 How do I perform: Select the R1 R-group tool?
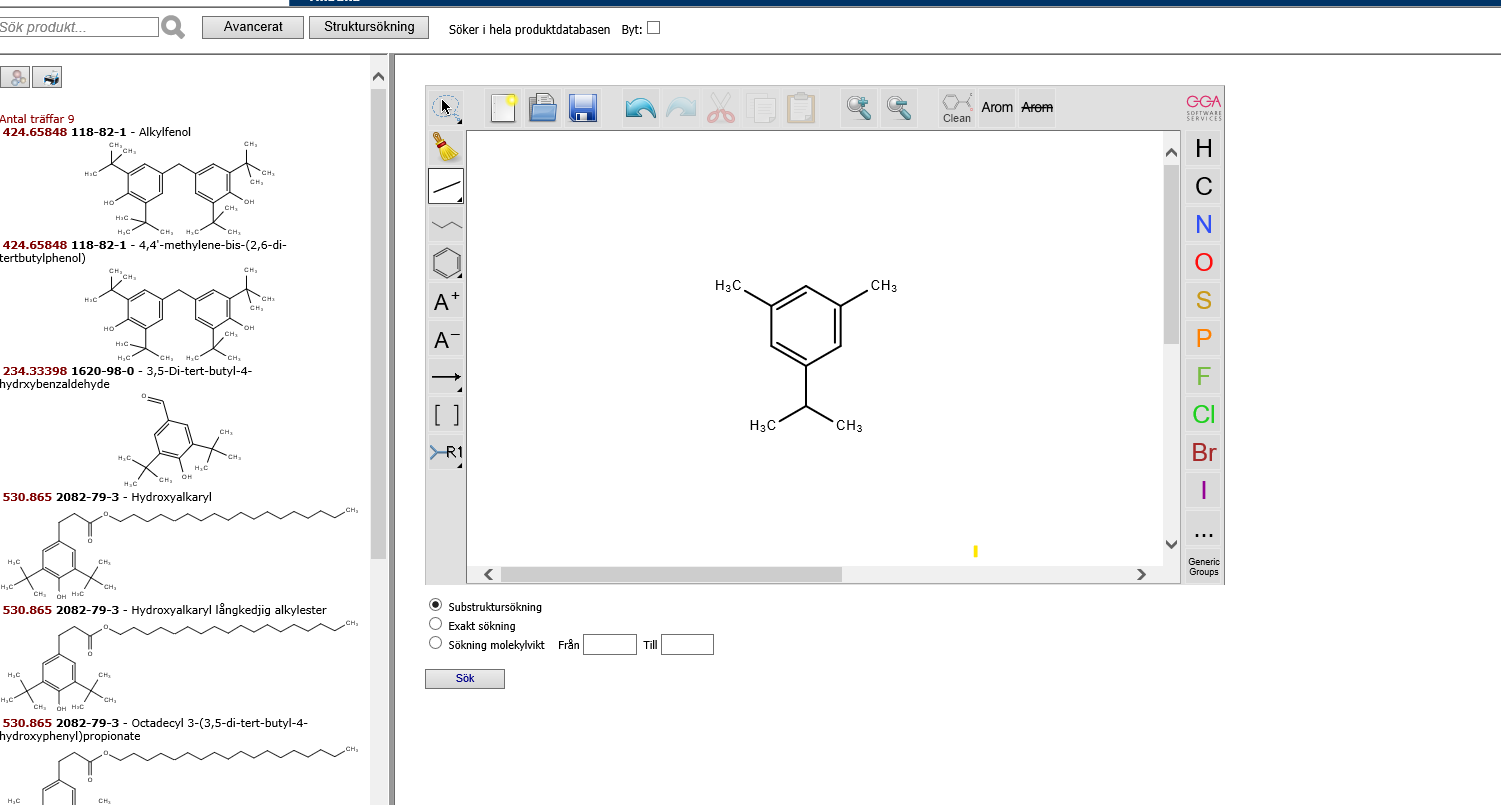click(446, 453)
